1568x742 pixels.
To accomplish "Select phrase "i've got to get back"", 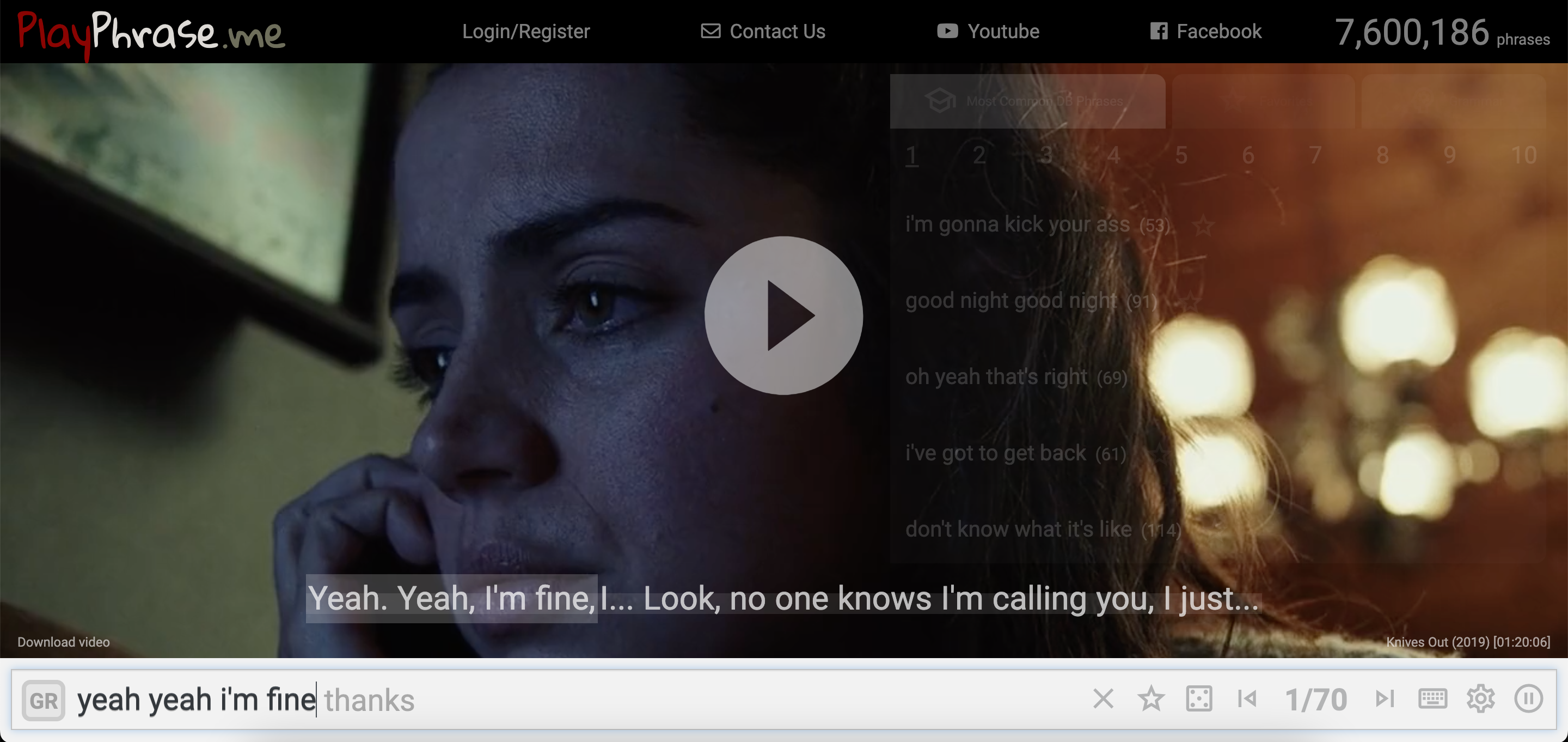I will pos(995,453).
